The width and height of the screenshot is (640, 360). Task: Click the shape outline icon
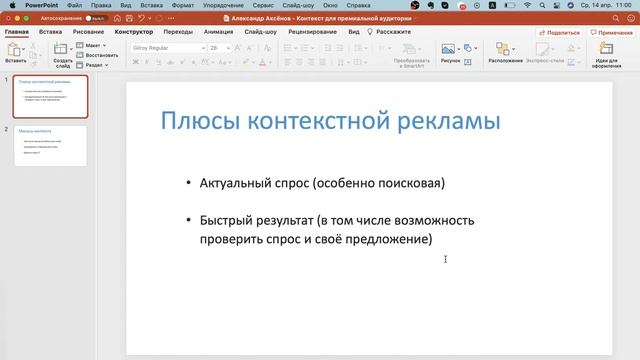click(571, 62)
